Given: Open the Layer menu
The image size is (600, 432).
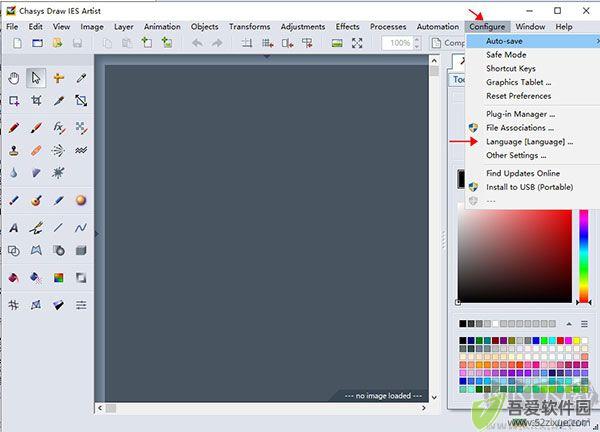Looking at the screenshot, I should pos(124,27).
